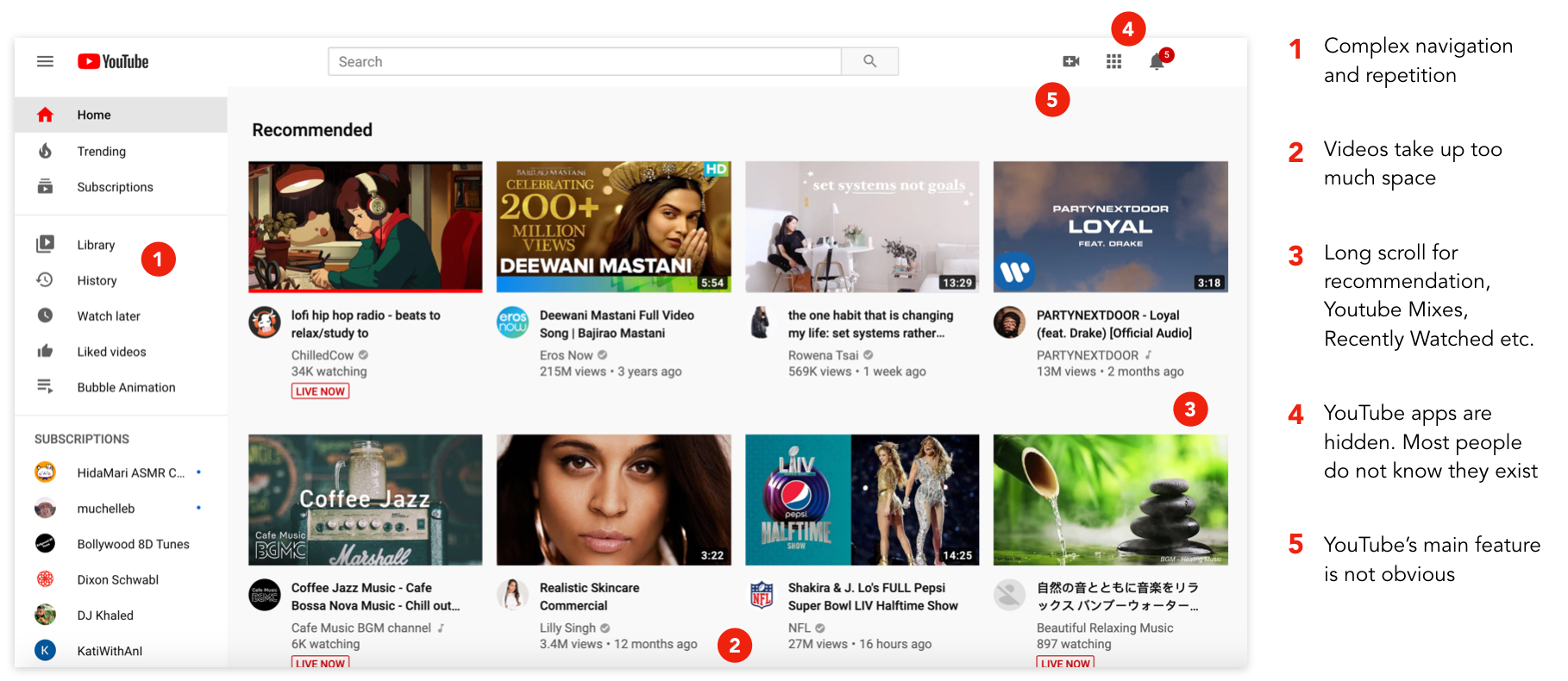Click the Beautiful Relaxing Music channel name
This screenshot has width=1568, height=681.
1105,628
